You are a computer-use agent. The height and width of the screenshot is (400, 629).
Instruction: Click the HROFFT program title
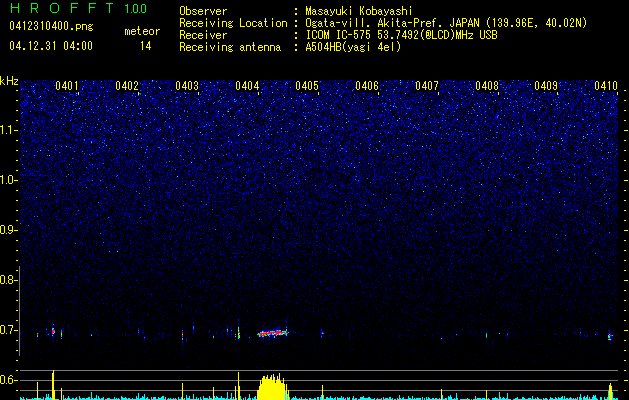62,8
